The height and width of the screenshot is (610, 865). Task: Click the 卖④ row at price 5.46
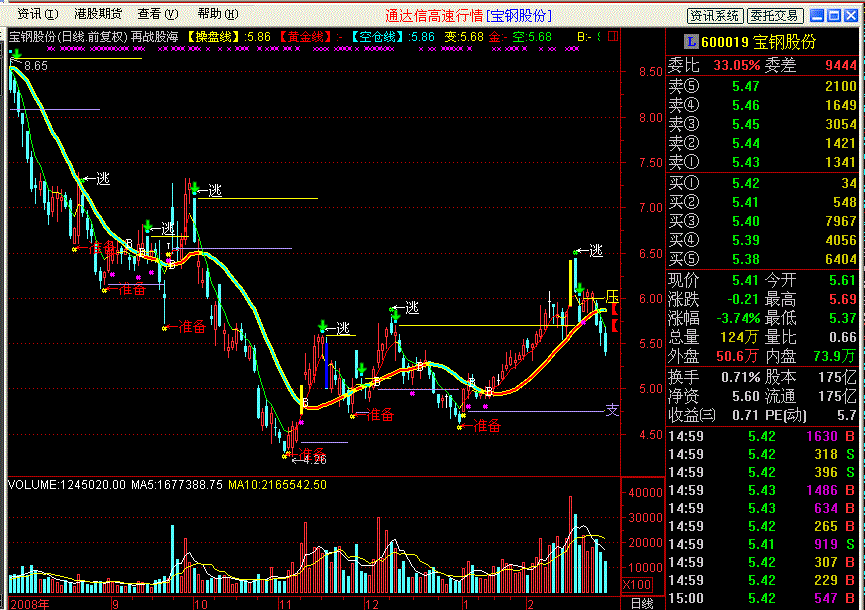(x=762, y=105)
